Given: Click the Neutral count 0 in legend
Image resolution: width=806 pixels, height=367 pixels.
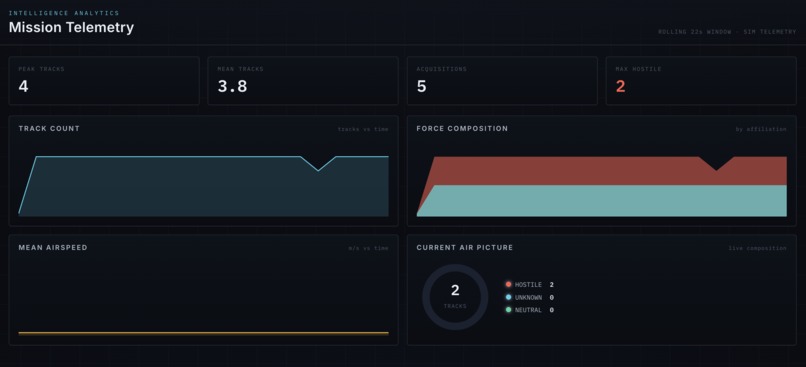Looking at the screenshot, I should 552,310.
